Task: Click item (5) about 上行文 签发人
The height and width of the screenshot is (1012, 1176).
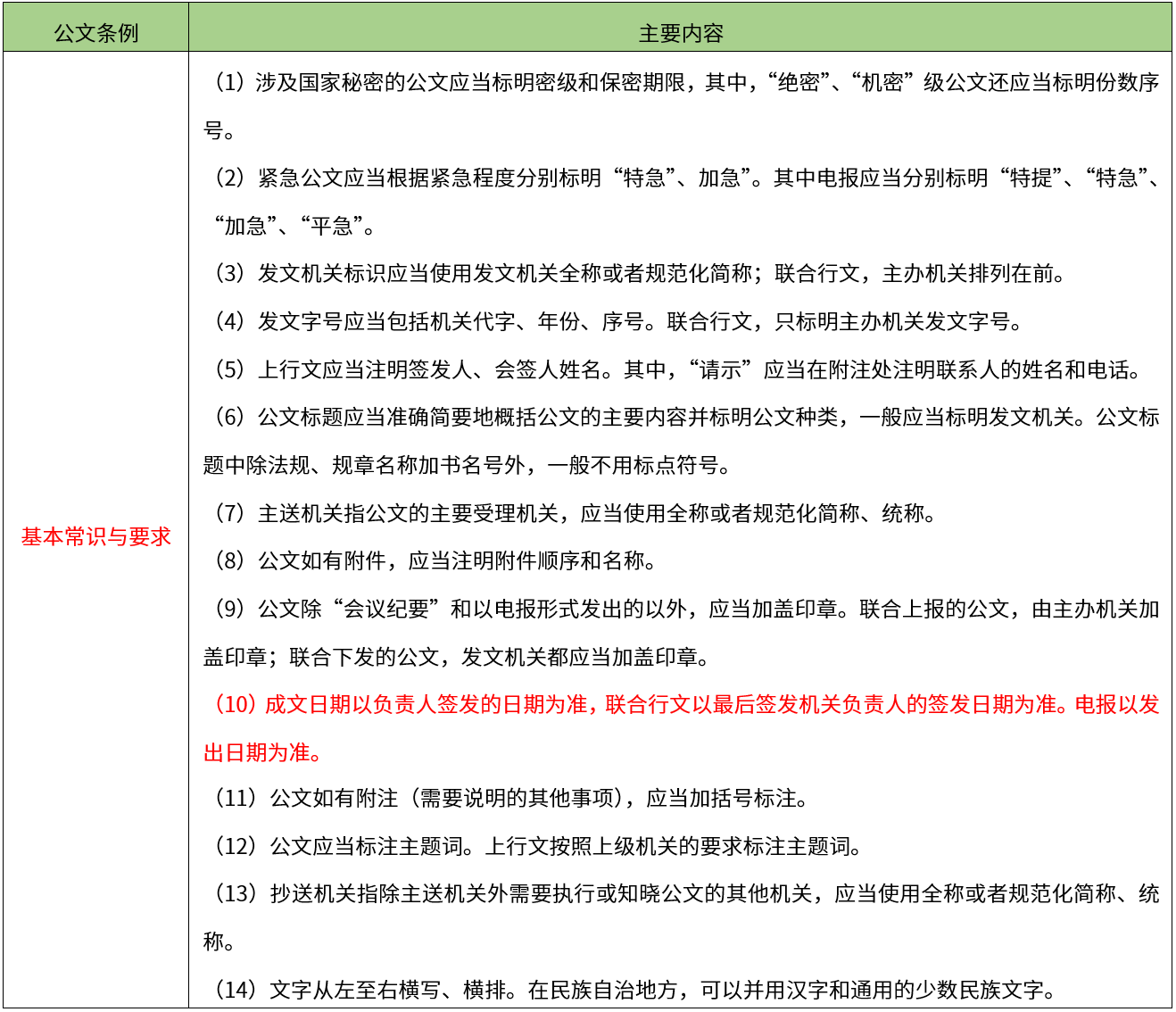Action: [675, 369]
